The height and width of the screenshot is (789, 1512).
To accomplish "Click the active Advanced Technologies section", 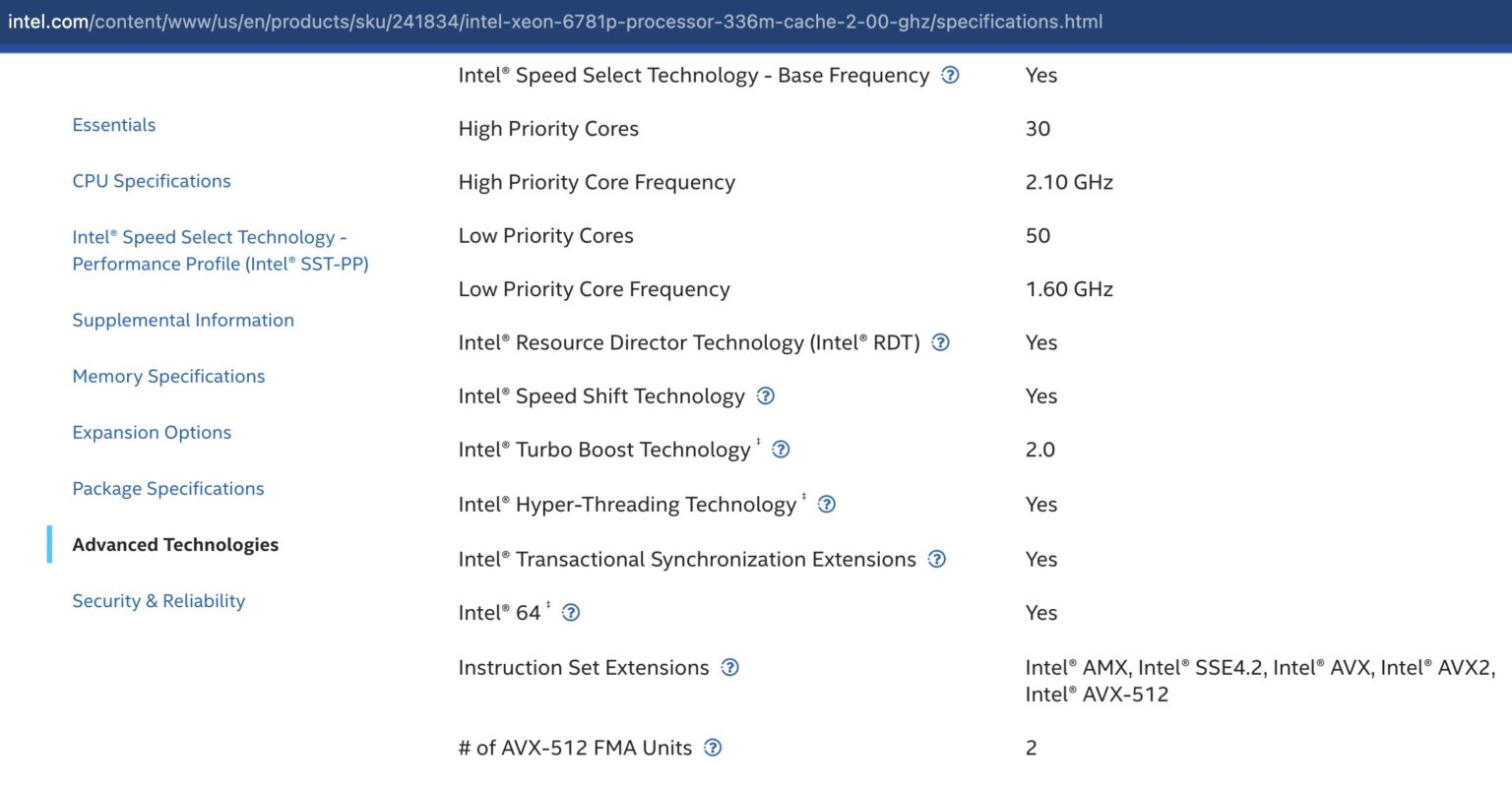I will point(175,544).
